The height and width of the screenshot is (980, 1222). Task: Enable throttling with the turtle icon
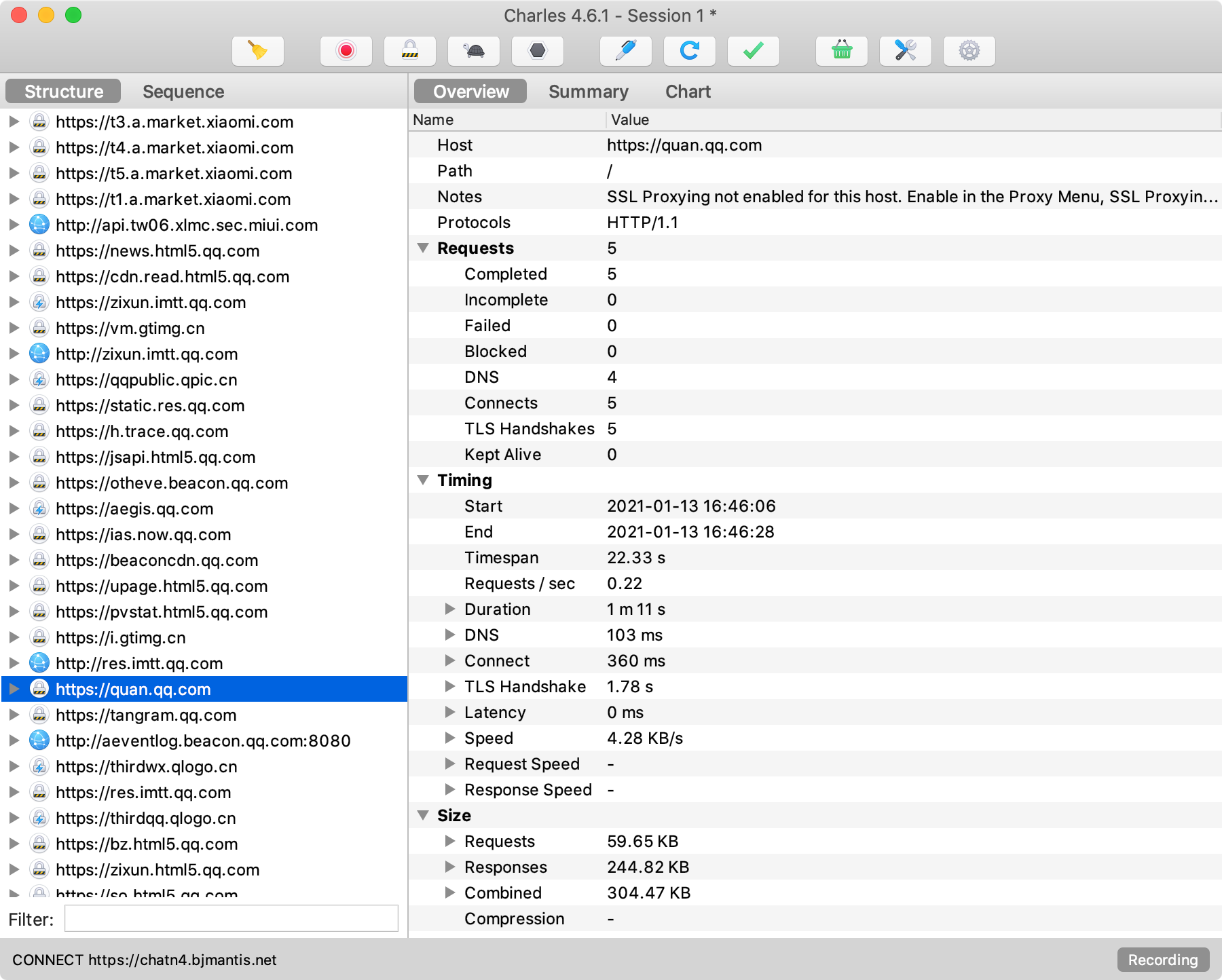coord(474,50)
